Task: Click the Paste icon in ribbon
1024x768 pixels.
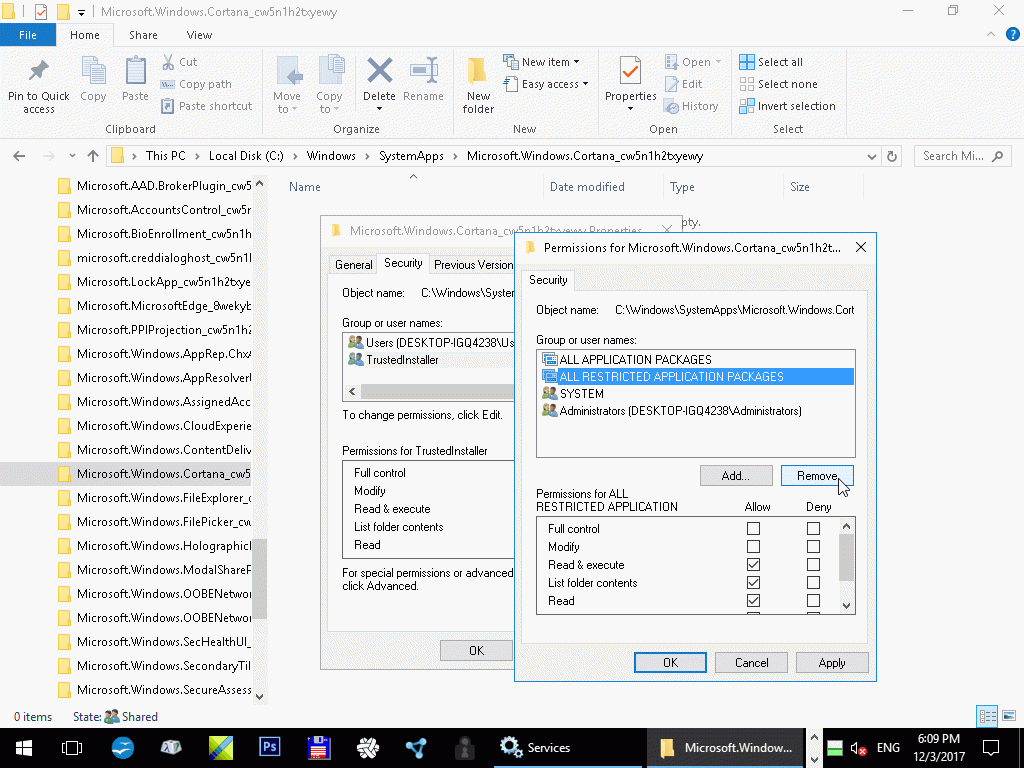Action: coord(135,71)
